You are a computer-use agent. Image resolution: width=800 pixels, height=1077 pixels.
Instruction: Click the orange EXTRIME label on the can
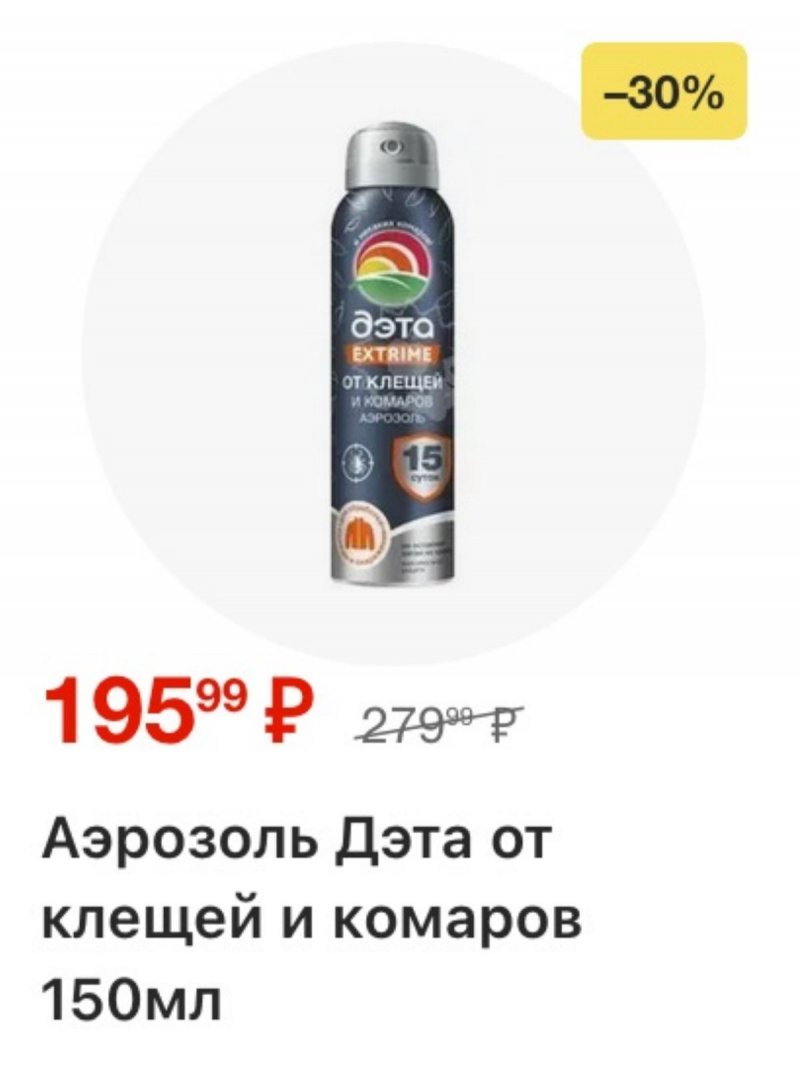click(393, 356)
